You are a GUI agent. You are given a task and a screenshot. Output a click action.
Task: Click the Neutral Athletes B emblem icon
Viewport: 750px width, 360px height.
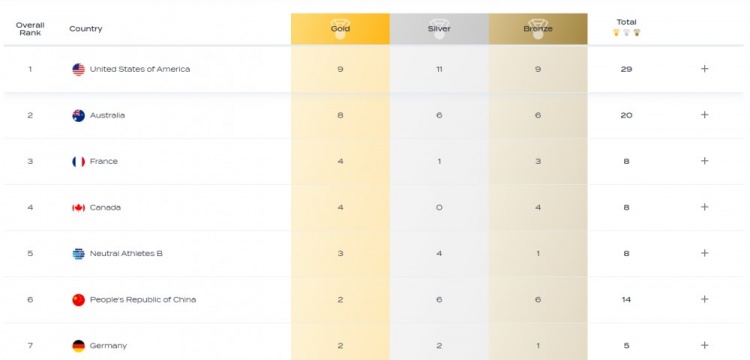[78, 254]
